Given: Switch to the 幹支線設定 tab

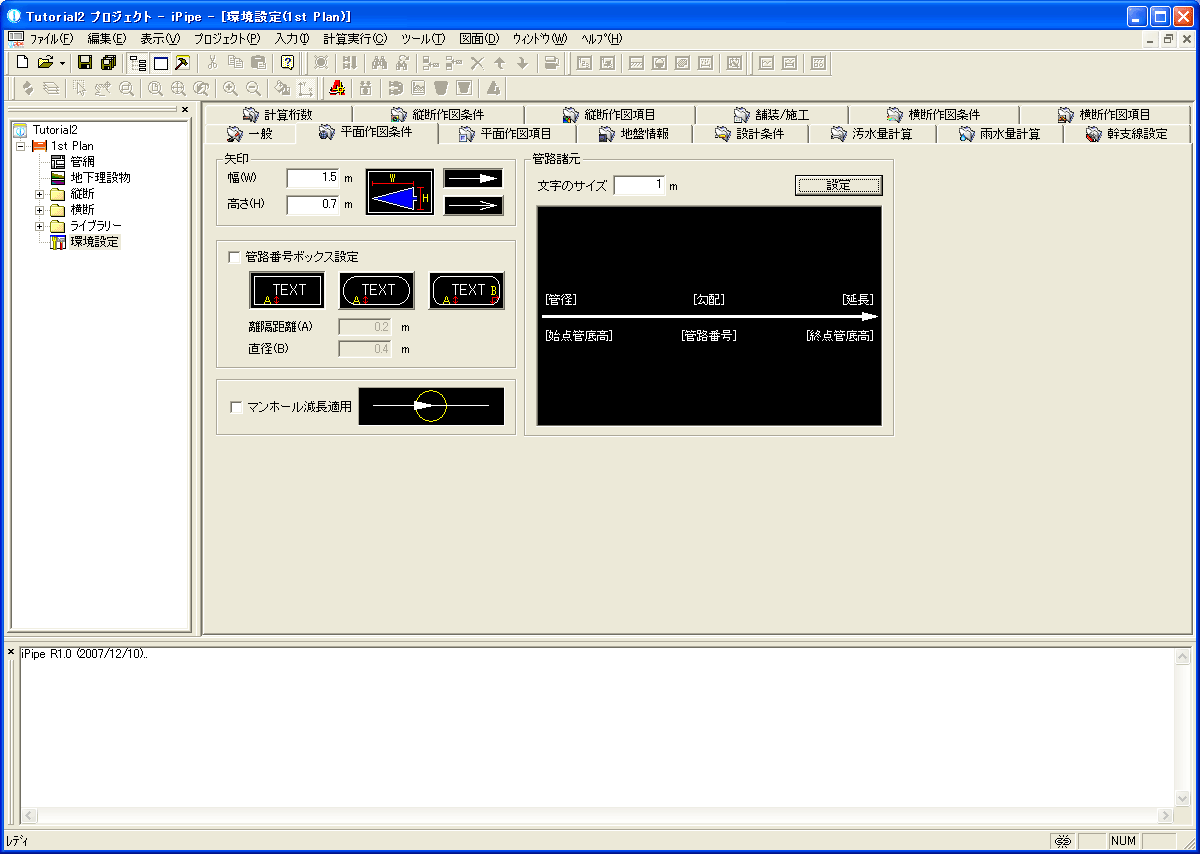Looking at the screenshot, I should (1127, 133).
